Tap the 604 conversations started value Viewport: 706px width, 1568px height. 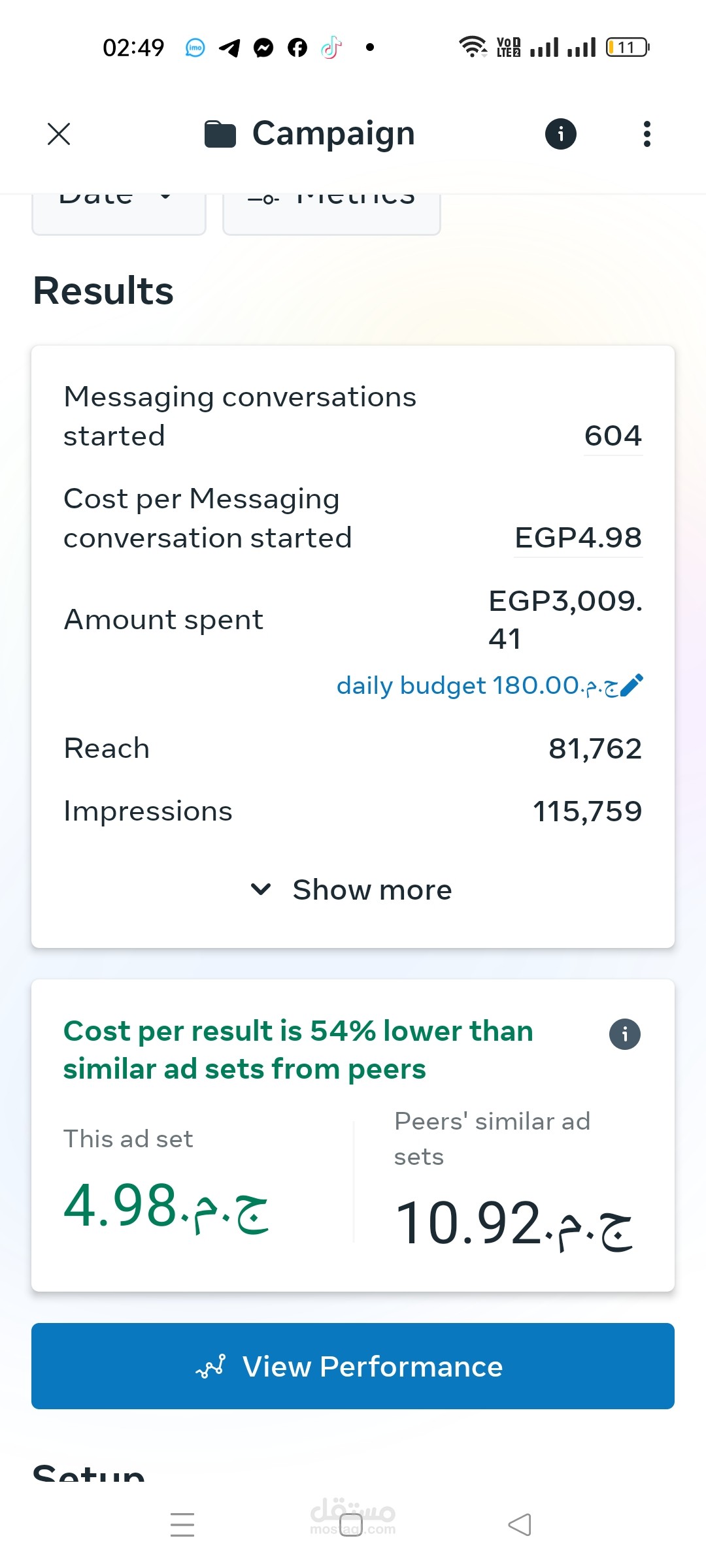[x=613, y=436]
